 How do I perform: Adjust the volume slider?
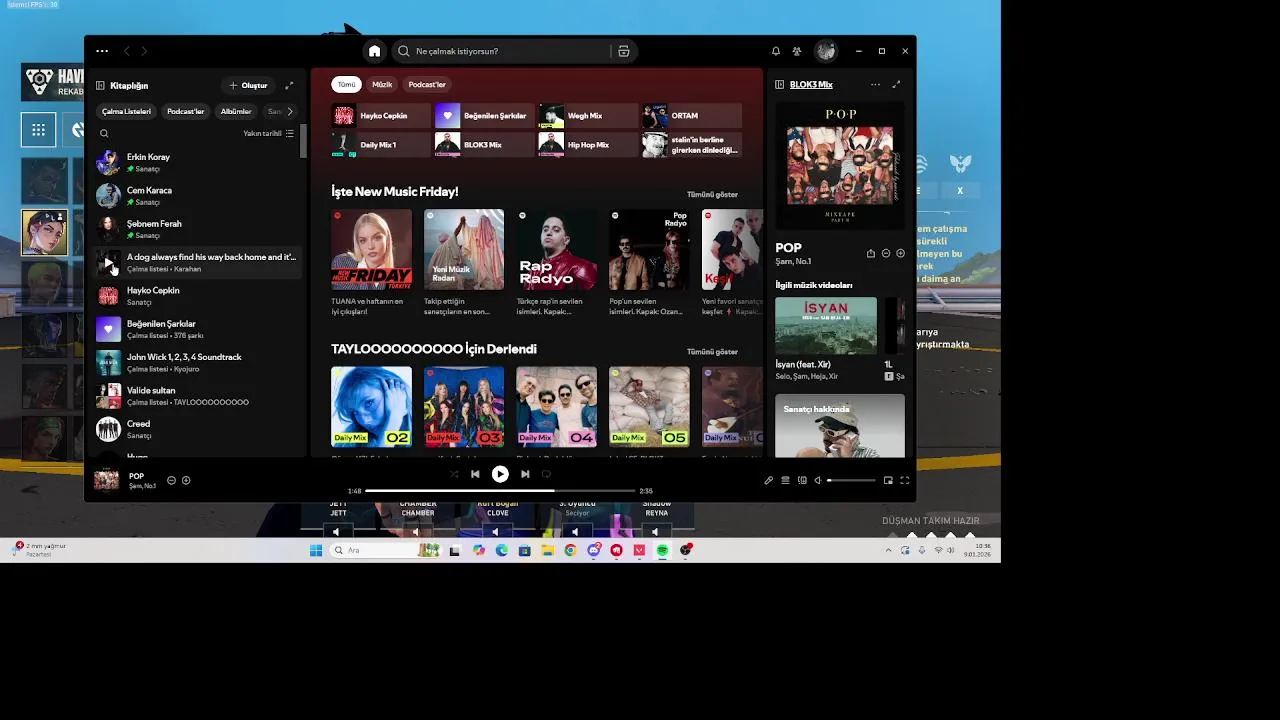click(851, 480)
